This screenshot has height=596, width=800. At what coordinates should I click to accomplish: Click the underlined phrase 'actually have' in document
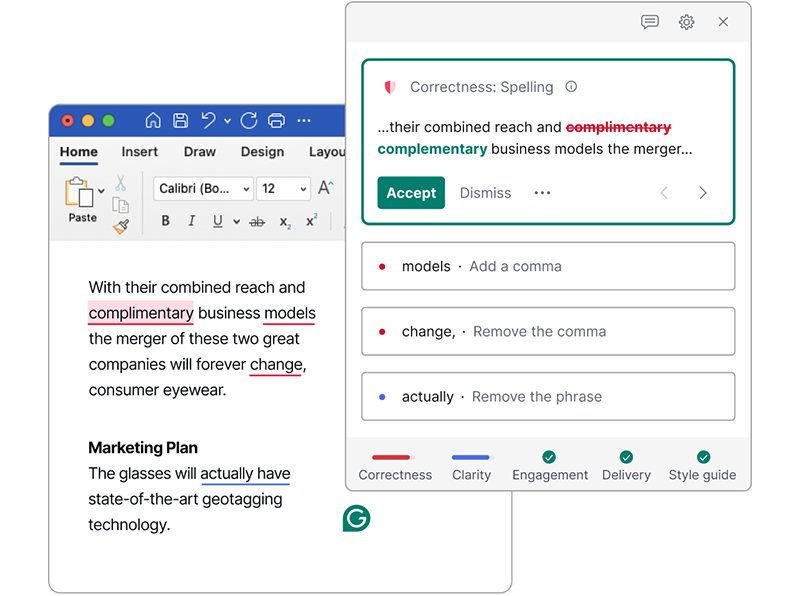point(245,474)
